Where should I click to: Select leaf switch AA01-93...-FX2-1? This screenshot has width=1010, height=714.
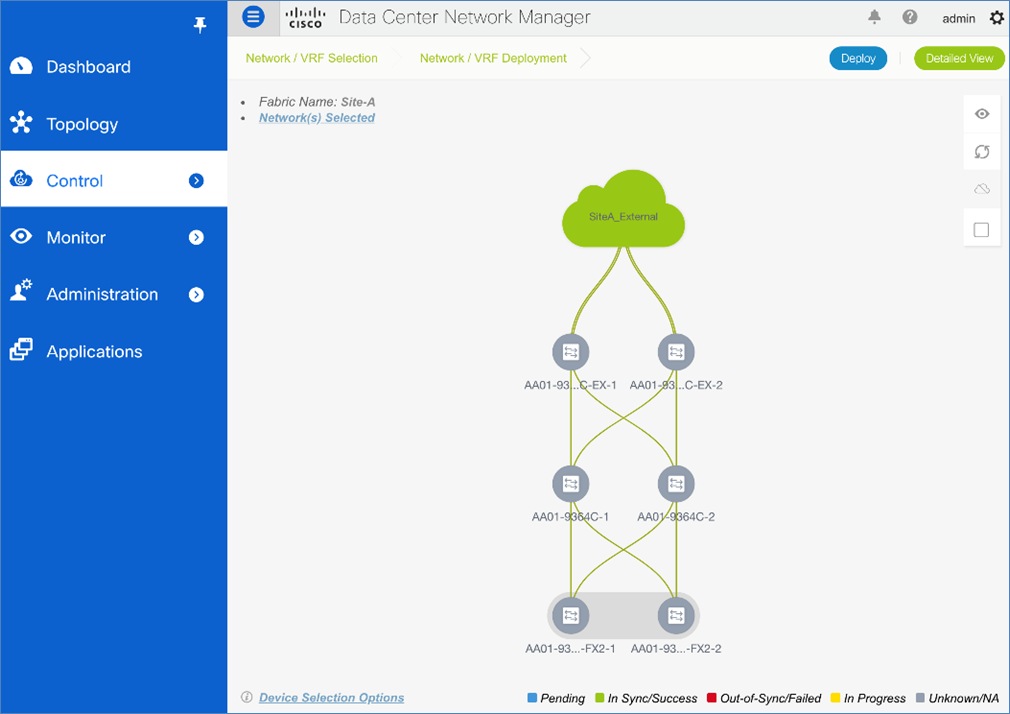pos(571,615)
